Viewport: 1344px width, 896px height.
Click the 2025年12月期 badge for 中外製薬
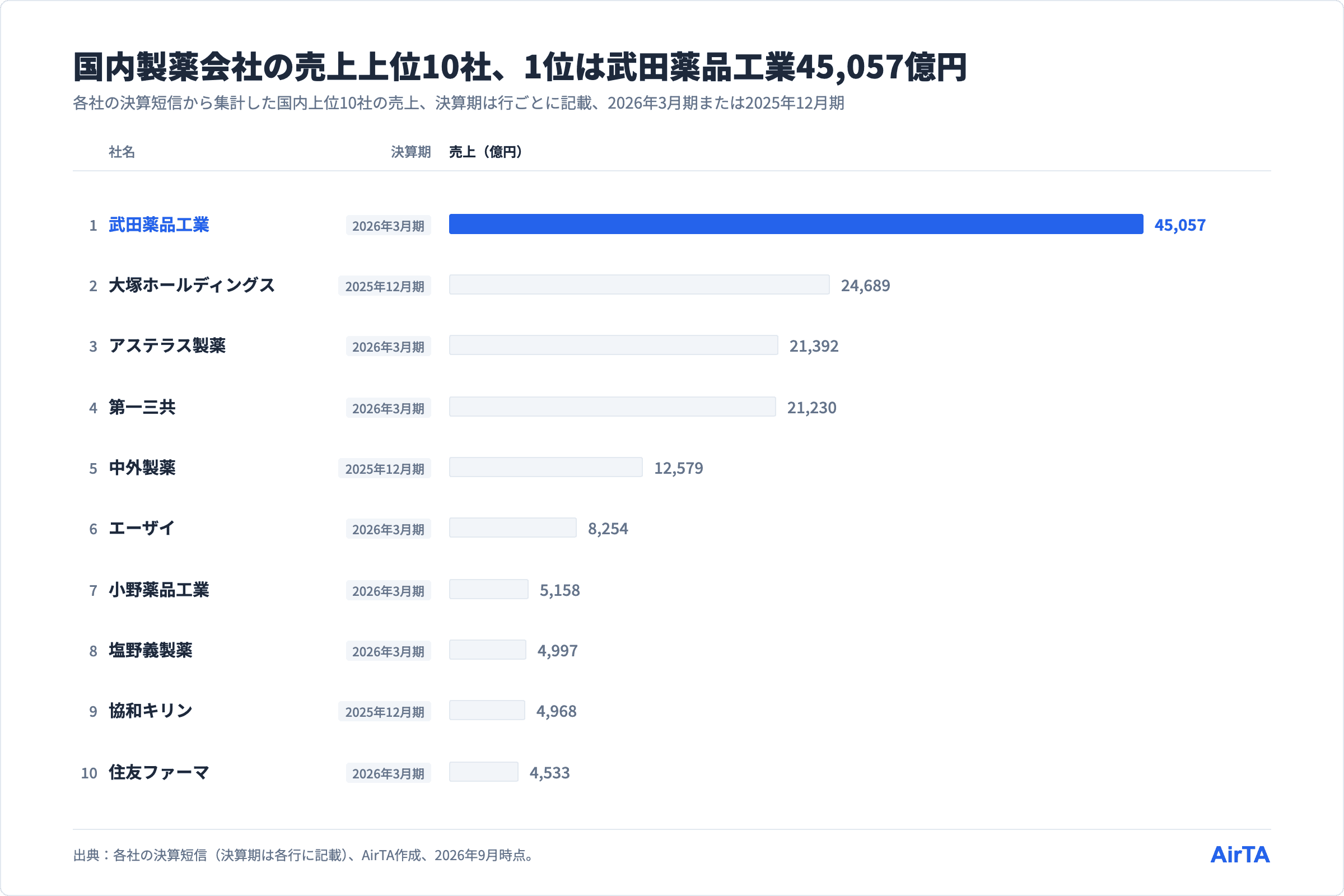[x=385, y=469]
